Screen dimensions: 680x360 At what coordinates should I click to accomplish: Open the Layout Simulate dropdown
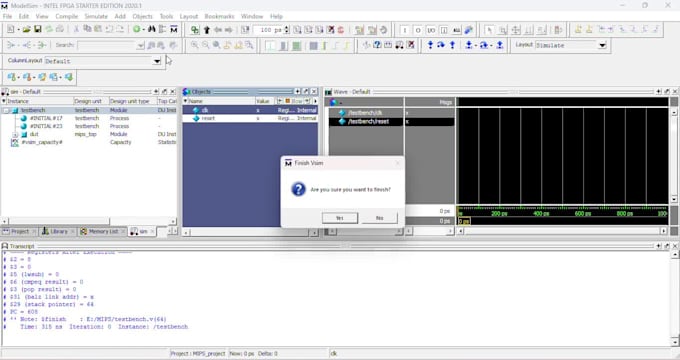click(602, 45)
